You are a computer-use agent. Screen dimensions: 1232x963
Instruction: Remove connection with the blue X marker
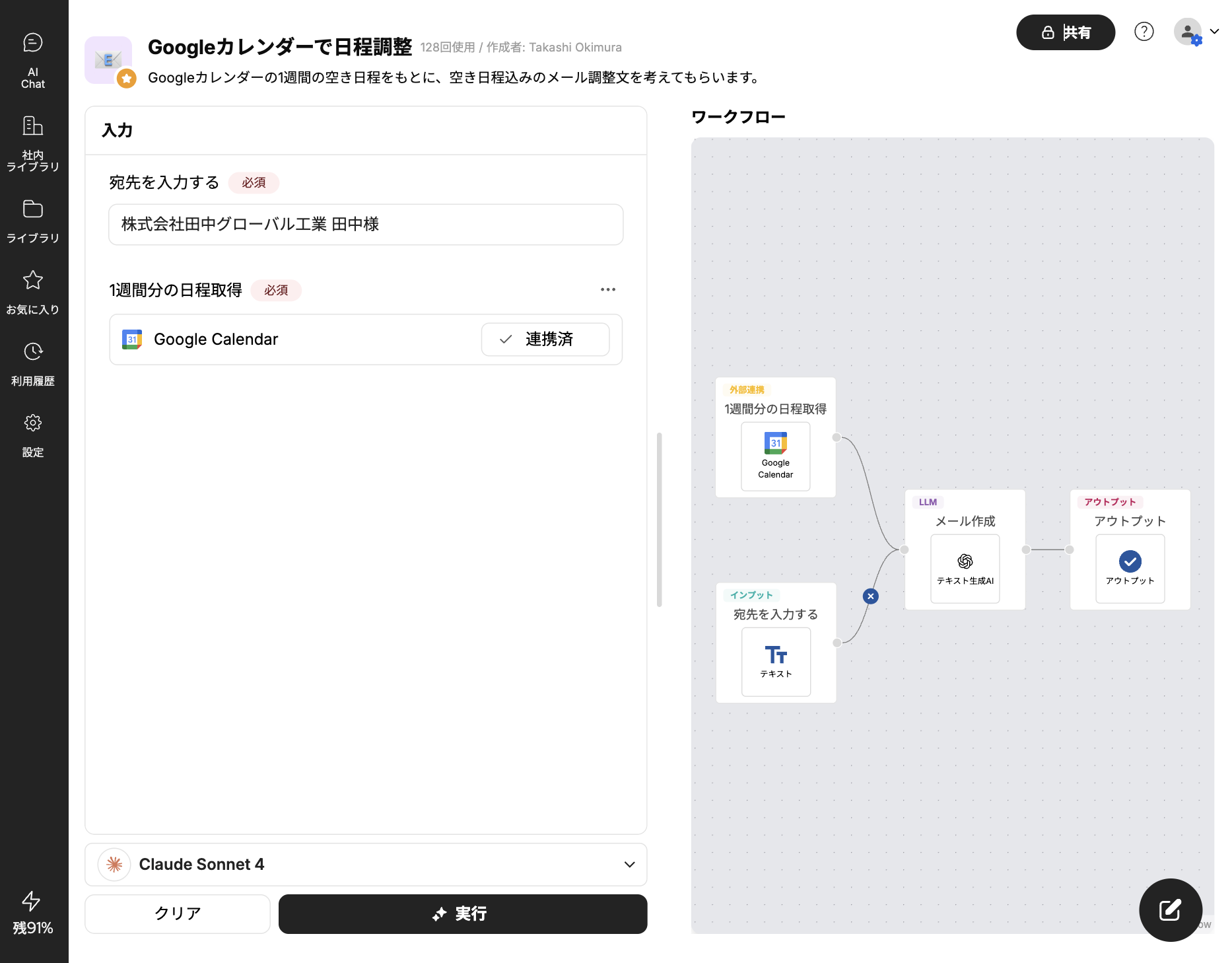871,596
